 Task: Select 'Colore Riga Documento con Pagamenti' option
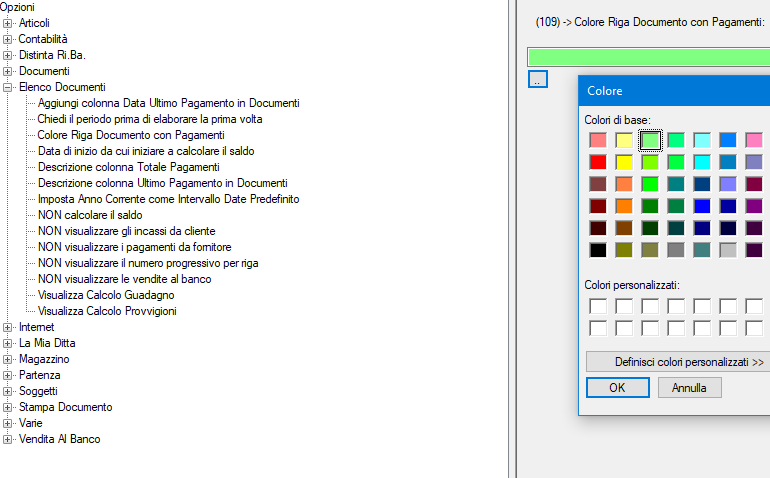tap(130, 135)
